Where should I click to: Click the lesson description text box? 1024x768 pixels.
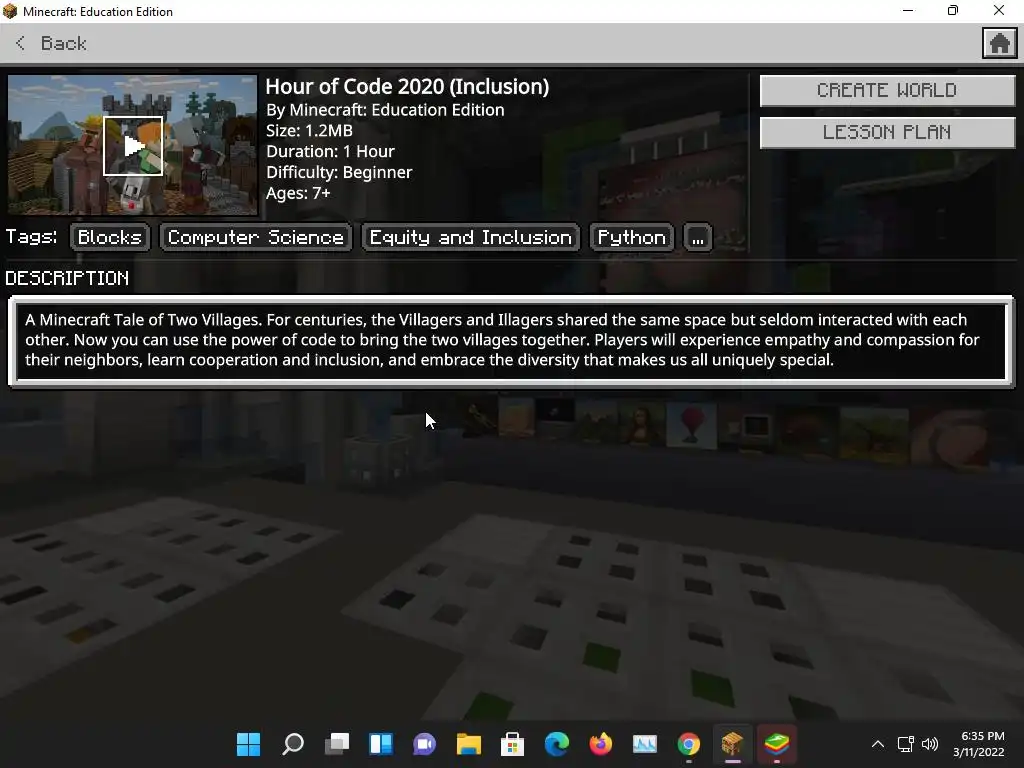(511, 340)
